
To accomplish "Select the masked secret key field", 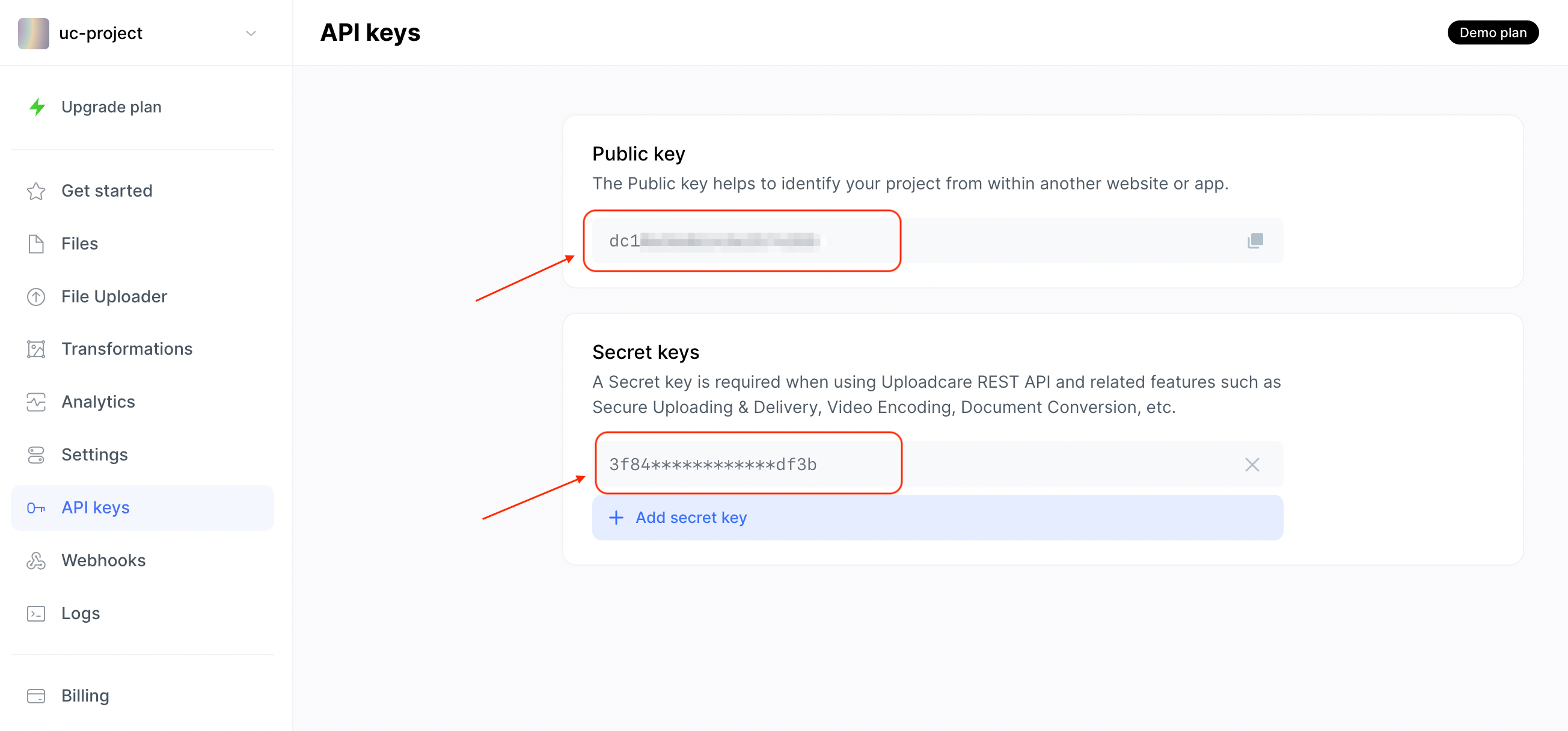I will click(749, 464).
